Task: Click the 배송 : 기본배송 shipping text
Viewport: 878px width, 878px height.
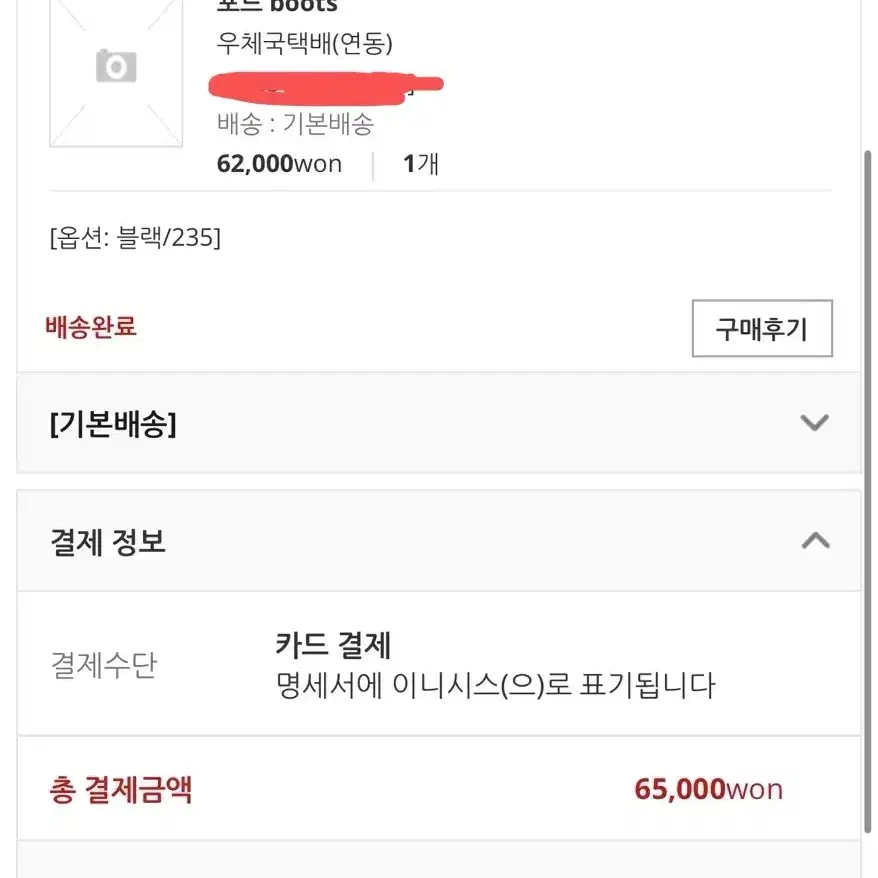Action: tap(295, 123)
